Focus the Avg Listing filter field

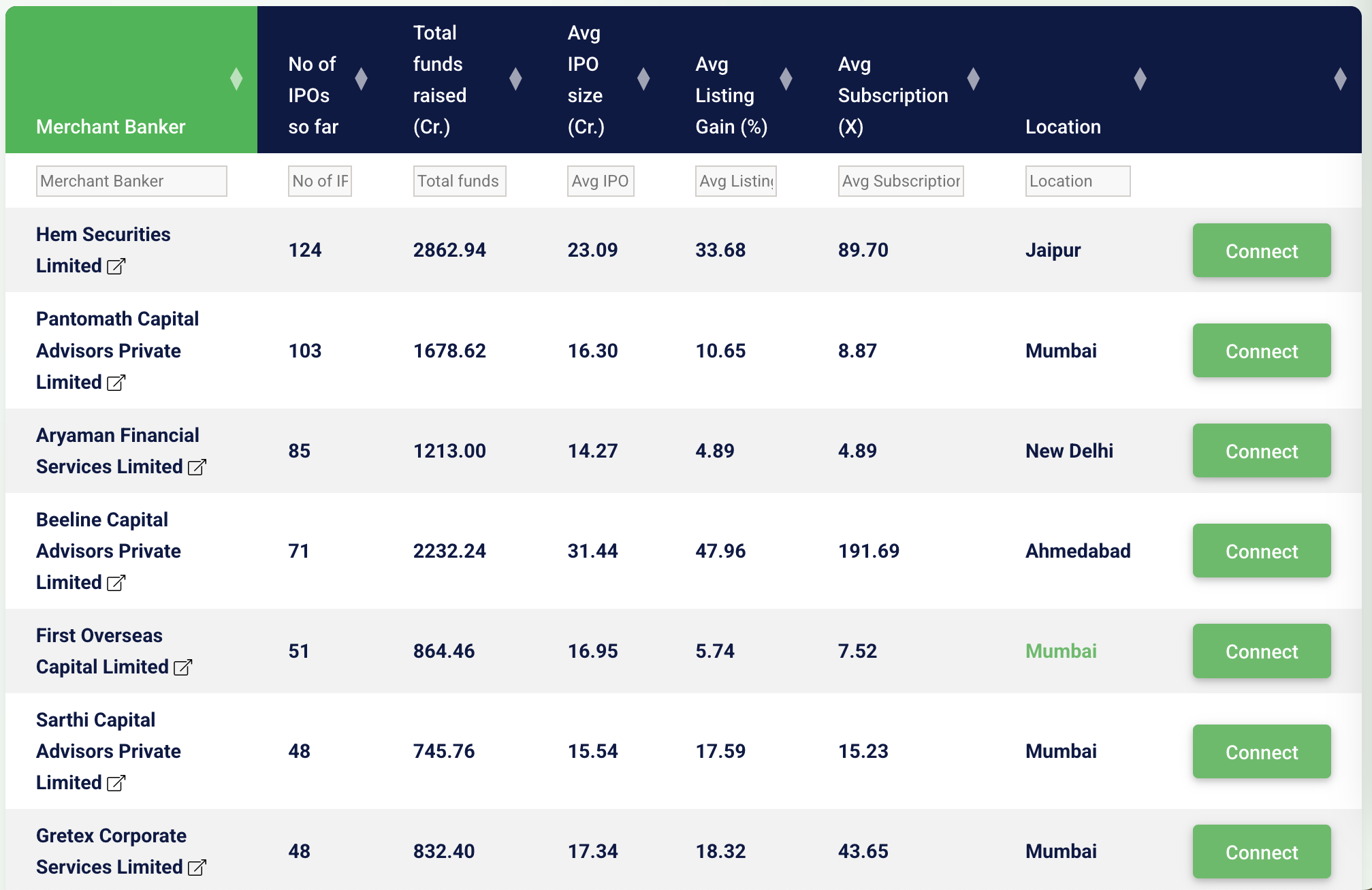coord(736,181)
